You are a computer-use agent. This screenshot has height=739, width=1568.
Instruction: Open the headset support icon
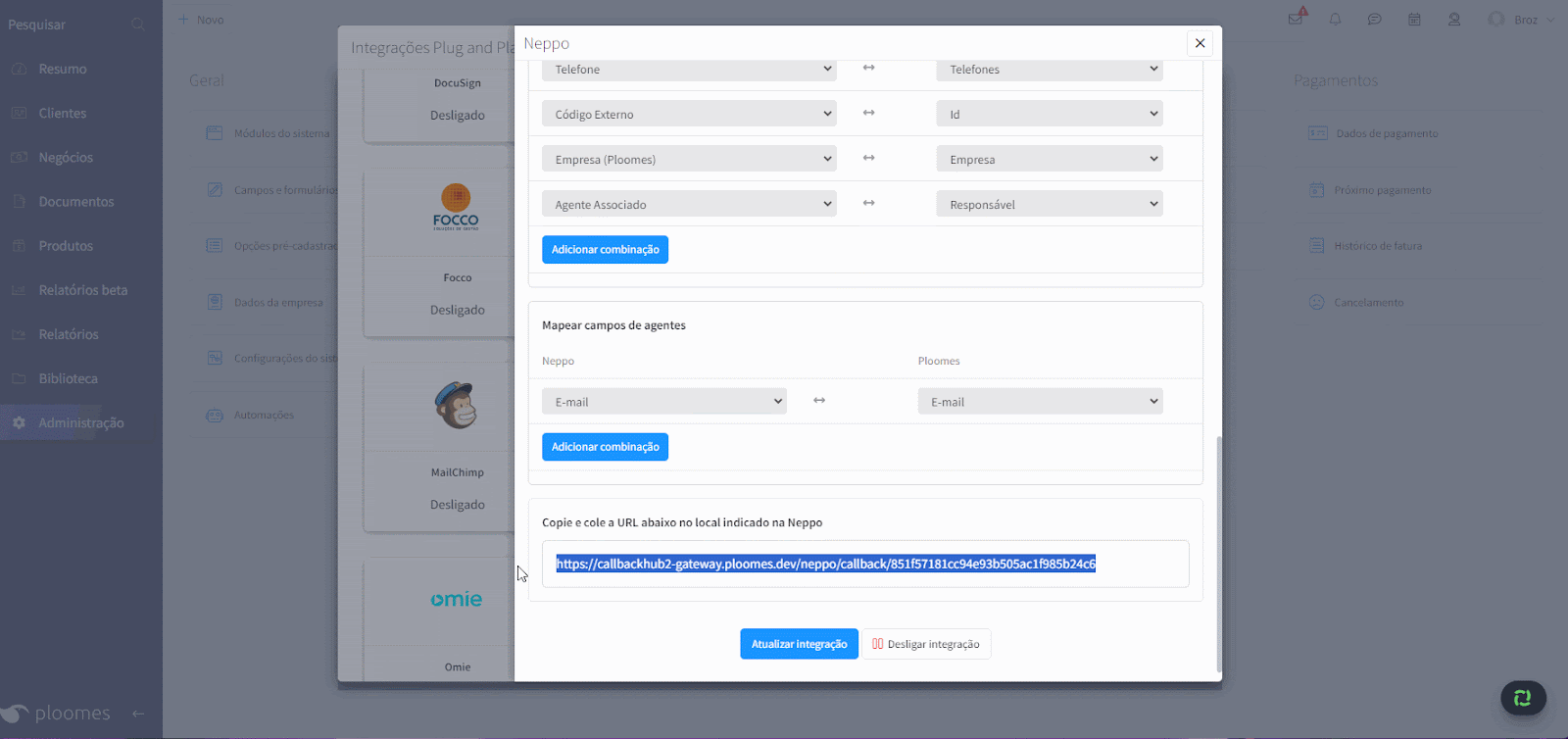point(1454,20)
